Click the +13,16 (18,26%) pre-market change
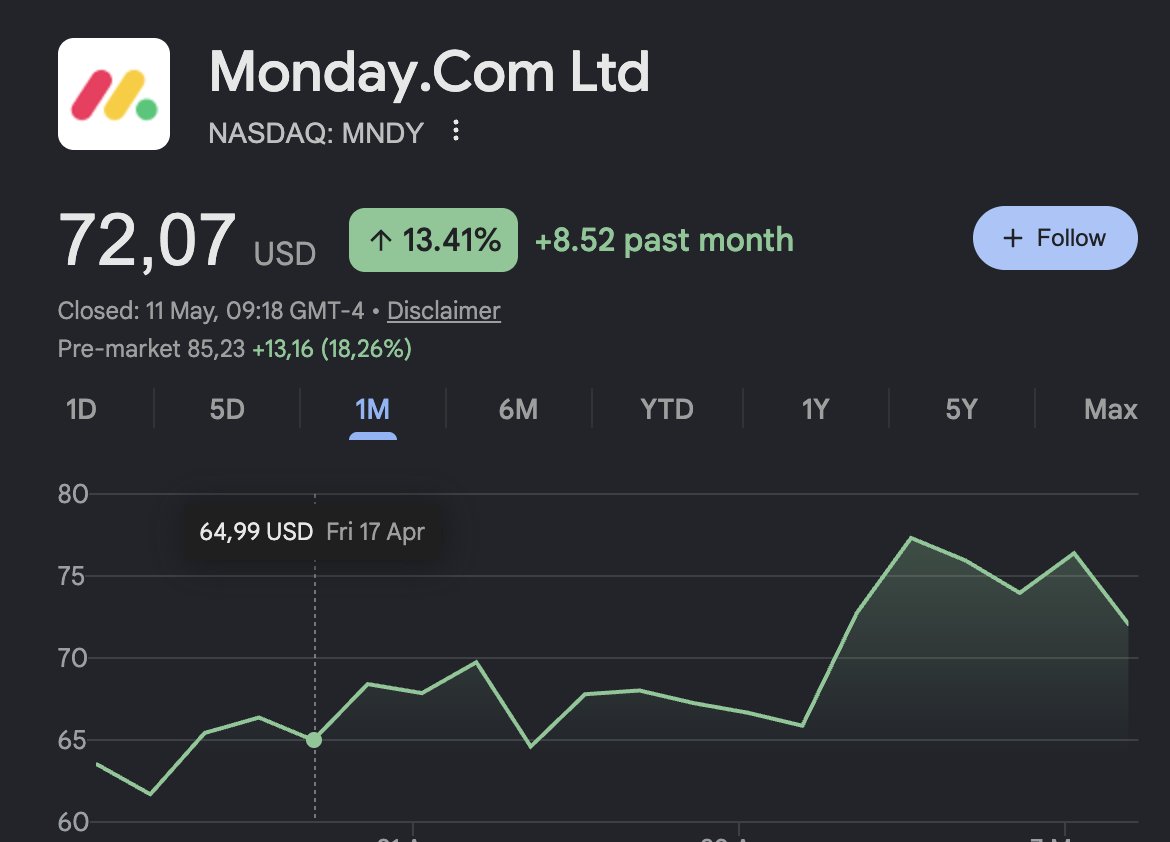Image resolution: width=1170 pixels, height=842 pixels. point(332,349)
